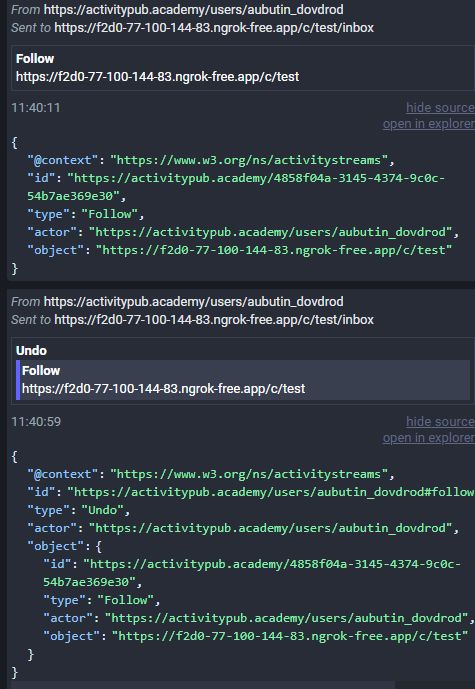This screenshot has width=475, height=689.
Task: Click "@context" line in the second JSON block
Action: coord(211,474)
